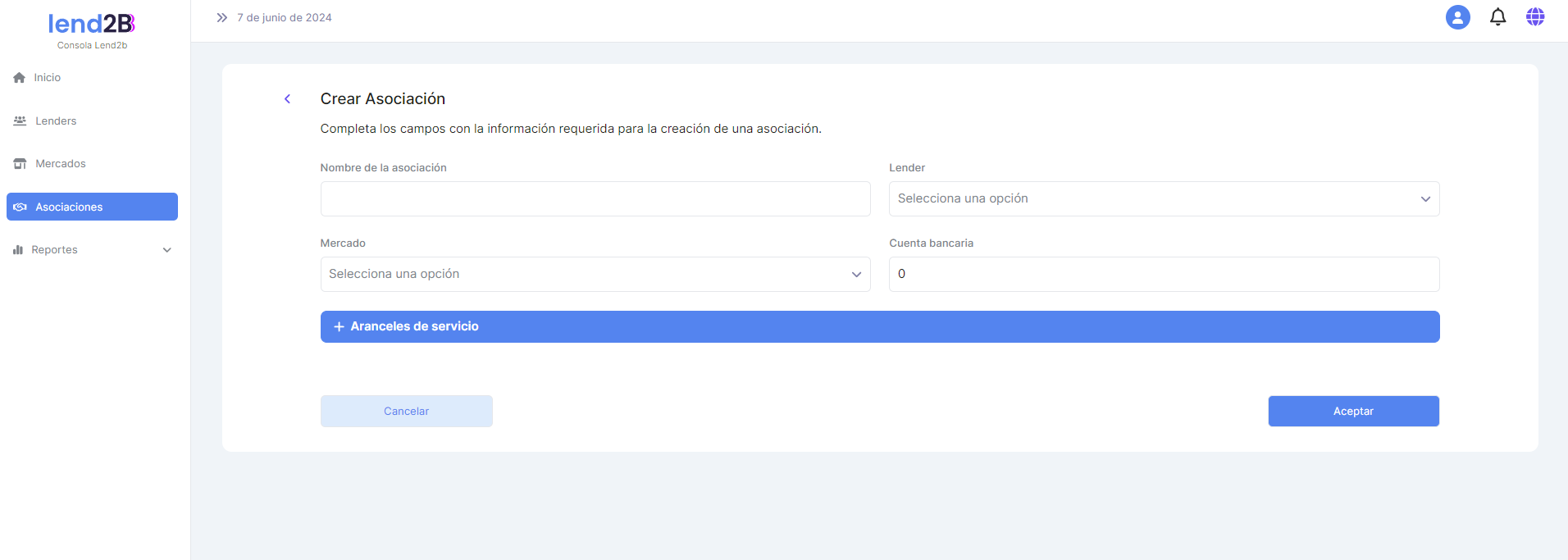Open the Mercado dropdown
The height and width of the screenshot is (560, 1568).
595,275
